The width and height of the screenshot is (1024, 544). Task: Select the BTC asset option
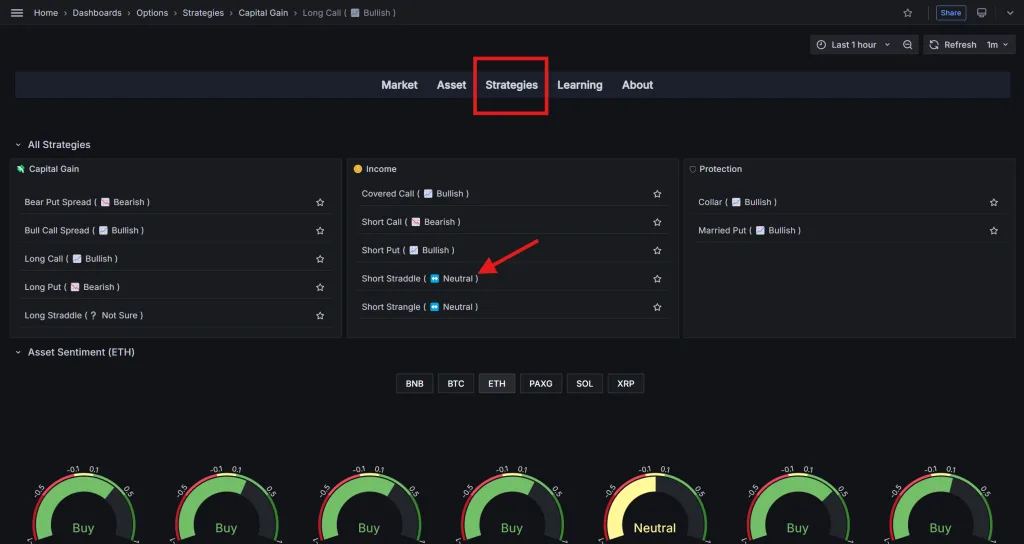pos(456,384)
